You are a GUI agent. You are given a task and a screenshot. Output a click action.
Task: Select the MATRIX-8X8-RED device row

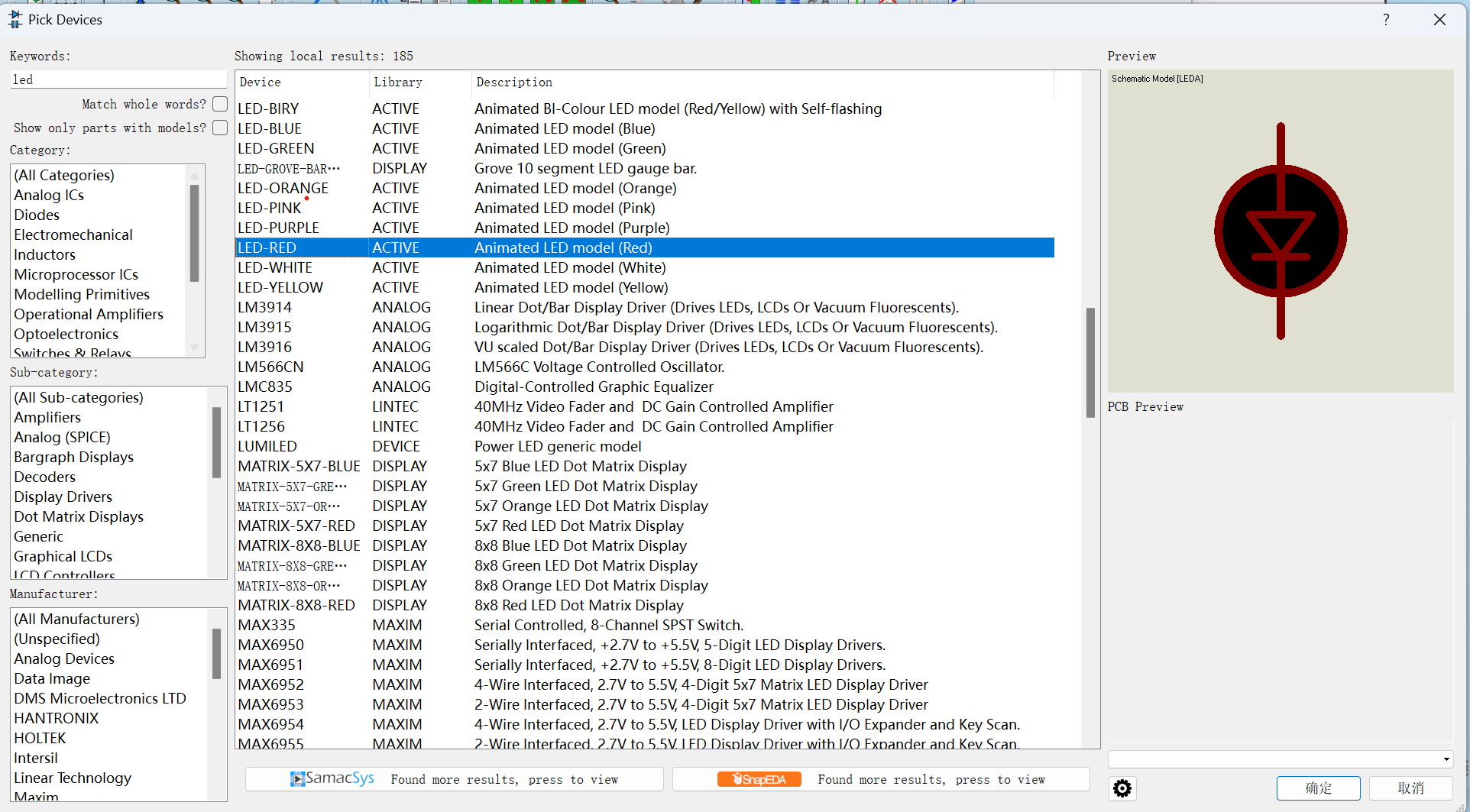pos(645,605)
